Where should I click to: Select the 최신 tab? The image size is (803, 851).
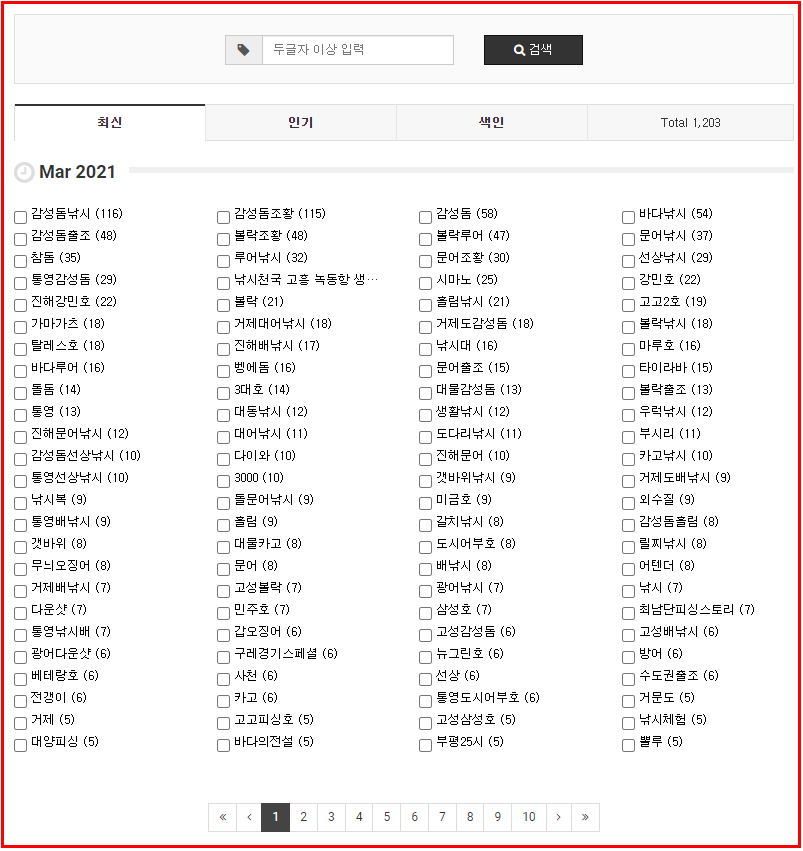pyautogui.click(x=109, y=123)
